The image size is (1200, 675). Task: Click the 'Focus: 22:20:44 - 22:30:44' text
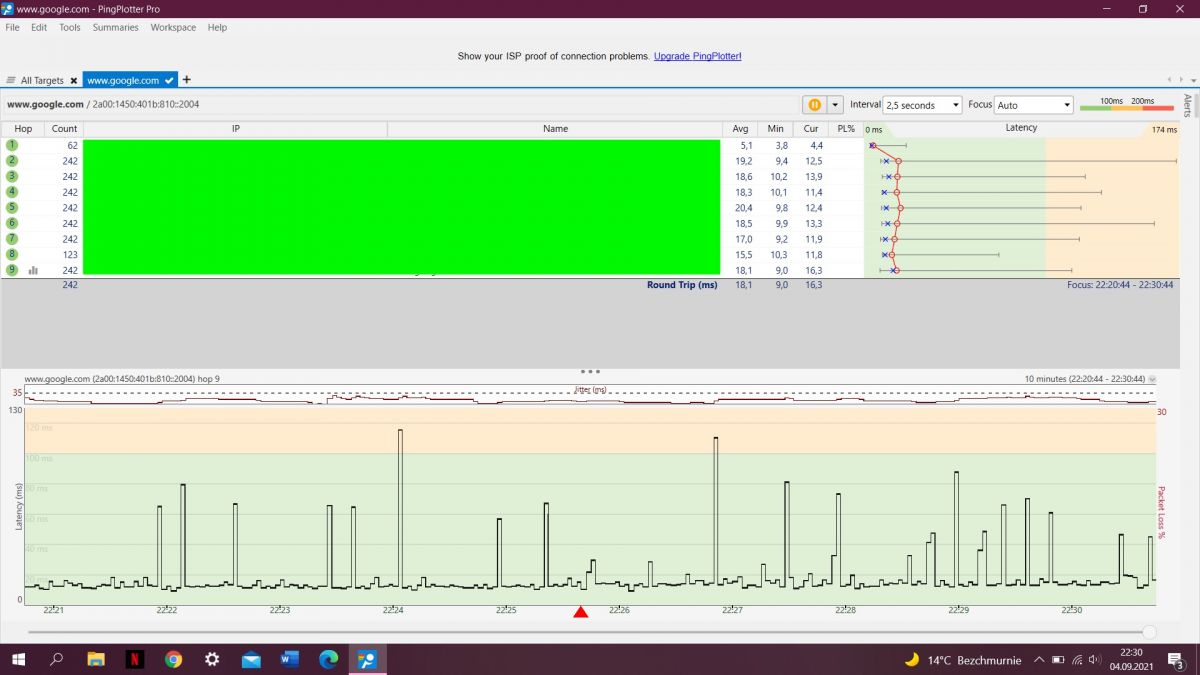(x=1120, y=285)
